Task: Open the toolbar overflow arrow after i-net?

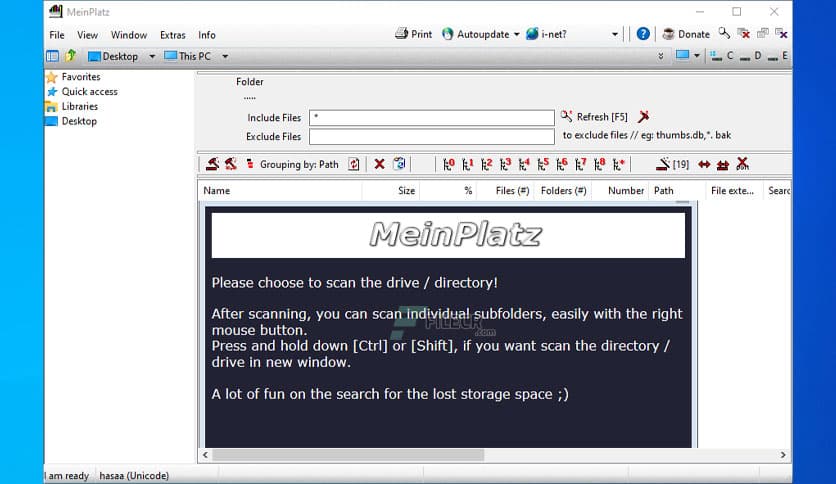Action: coord(615,35)
